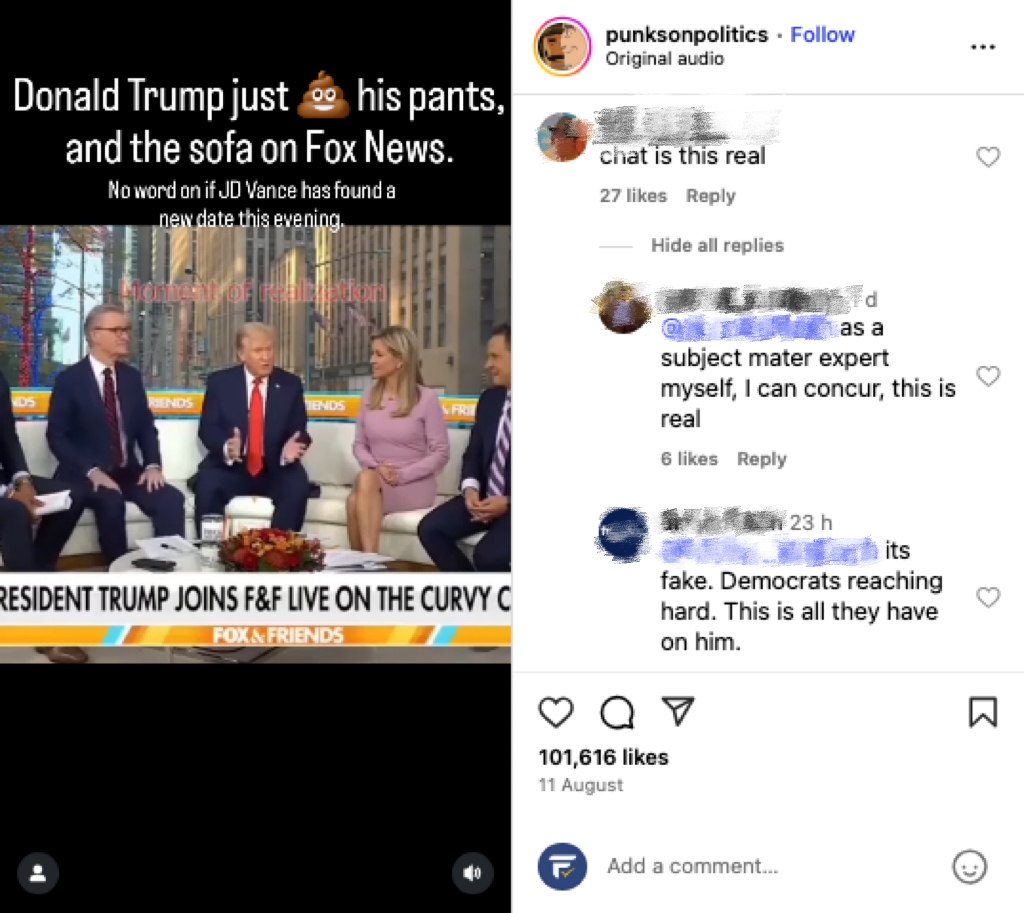The image size is (1024, 913).
Task: Open three-dot more options menu
Action: coord(983,47)
